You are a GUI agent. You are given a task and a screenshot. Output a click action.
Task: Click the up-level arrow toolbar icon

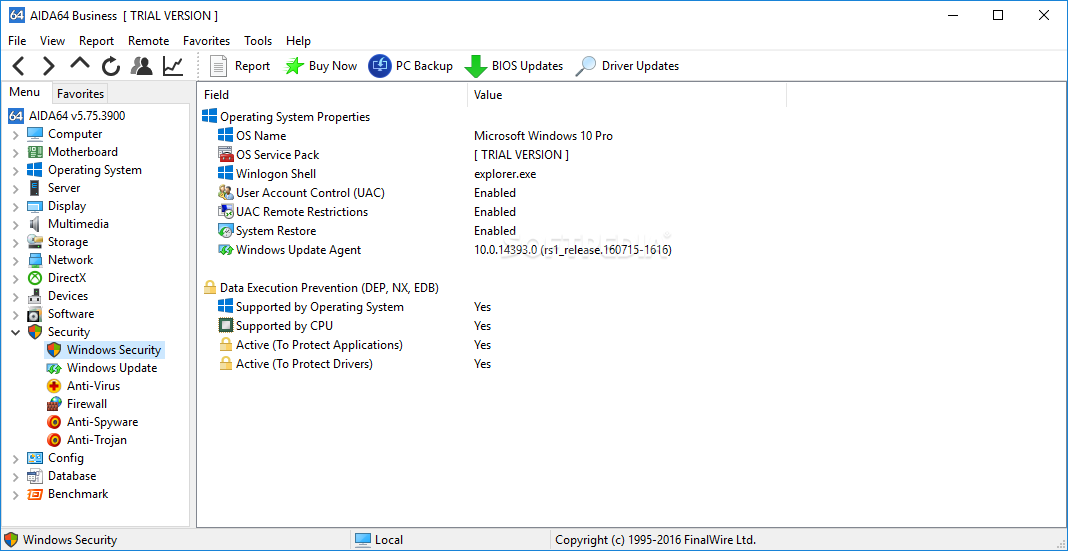click(x=80, y=64)
